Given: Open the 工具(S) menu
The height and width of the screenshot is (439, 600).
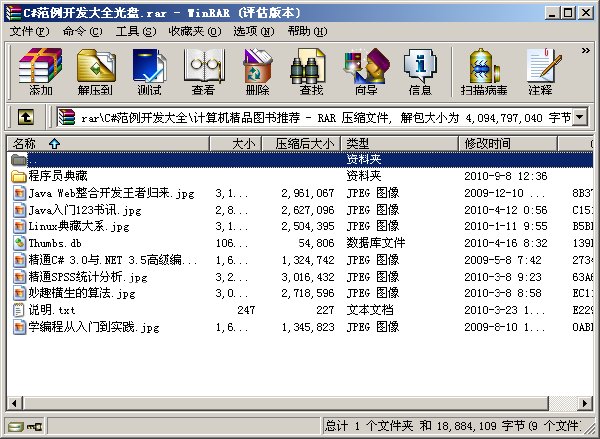Looking at the screenshot, I should [136, 31].
